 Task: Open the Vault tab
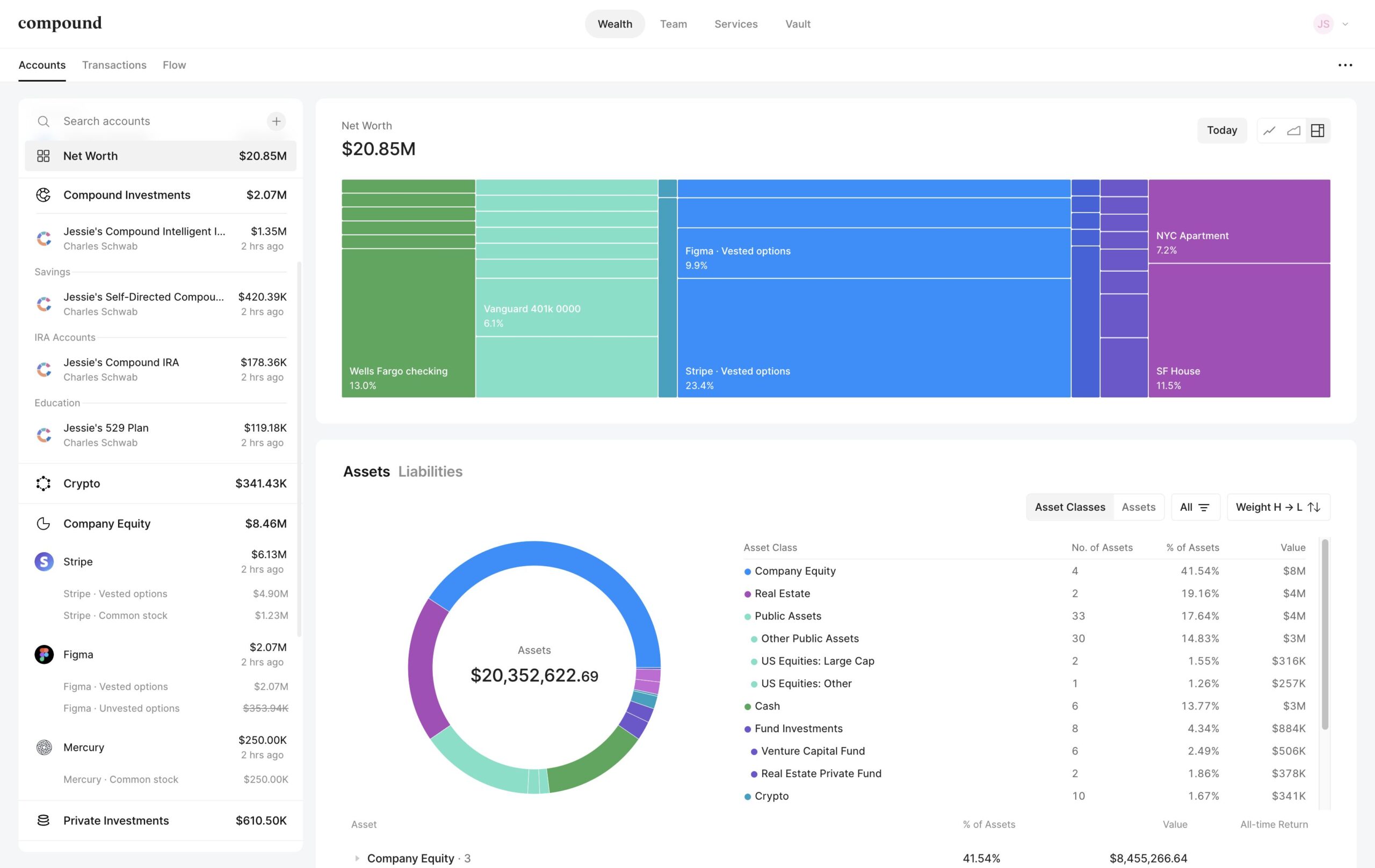798,24
